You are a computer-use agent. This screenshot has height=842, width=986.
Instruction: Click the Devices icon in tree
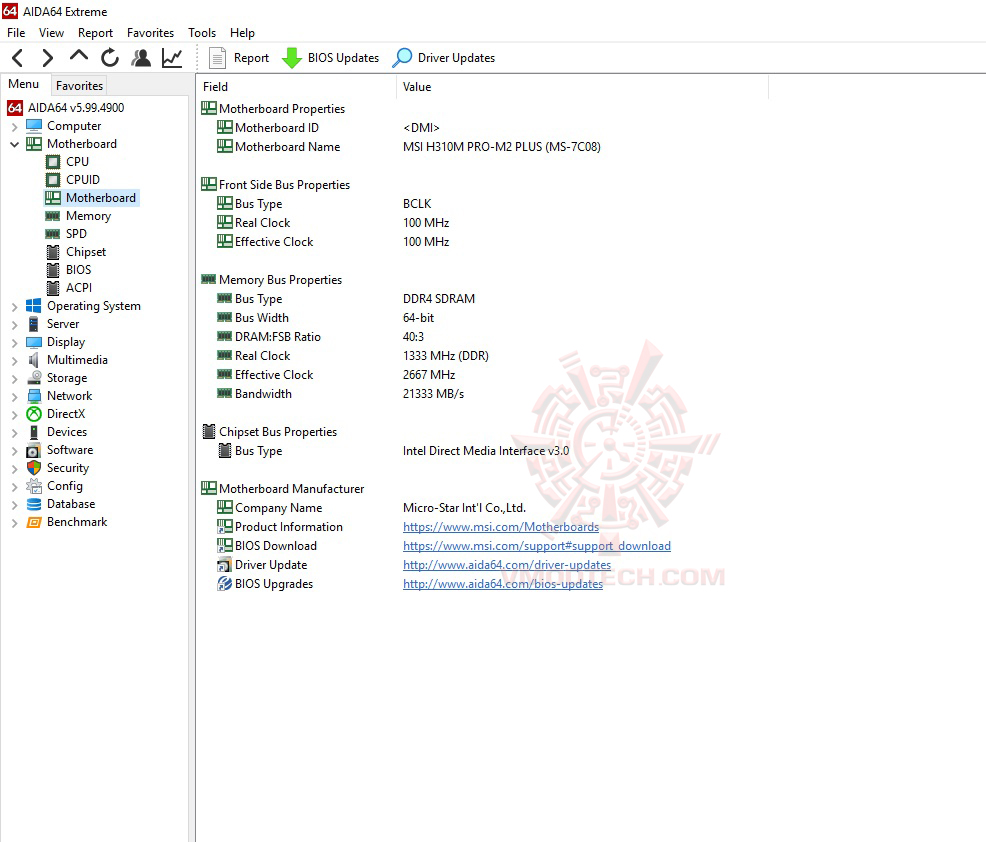tap(34, 432)
